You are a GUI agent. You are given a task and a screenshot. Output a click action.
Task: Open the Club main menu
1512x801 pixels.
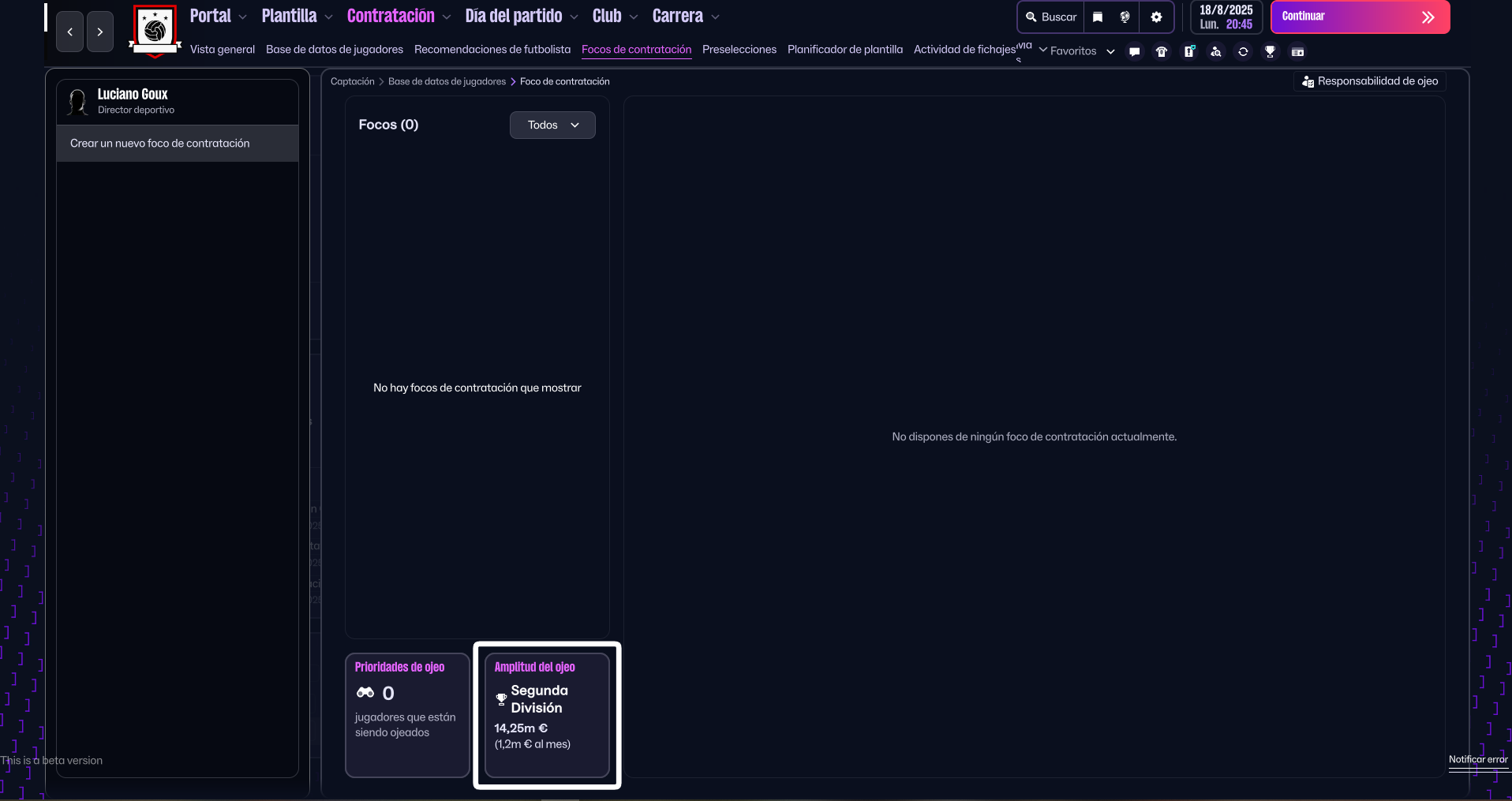click(607, 16)
